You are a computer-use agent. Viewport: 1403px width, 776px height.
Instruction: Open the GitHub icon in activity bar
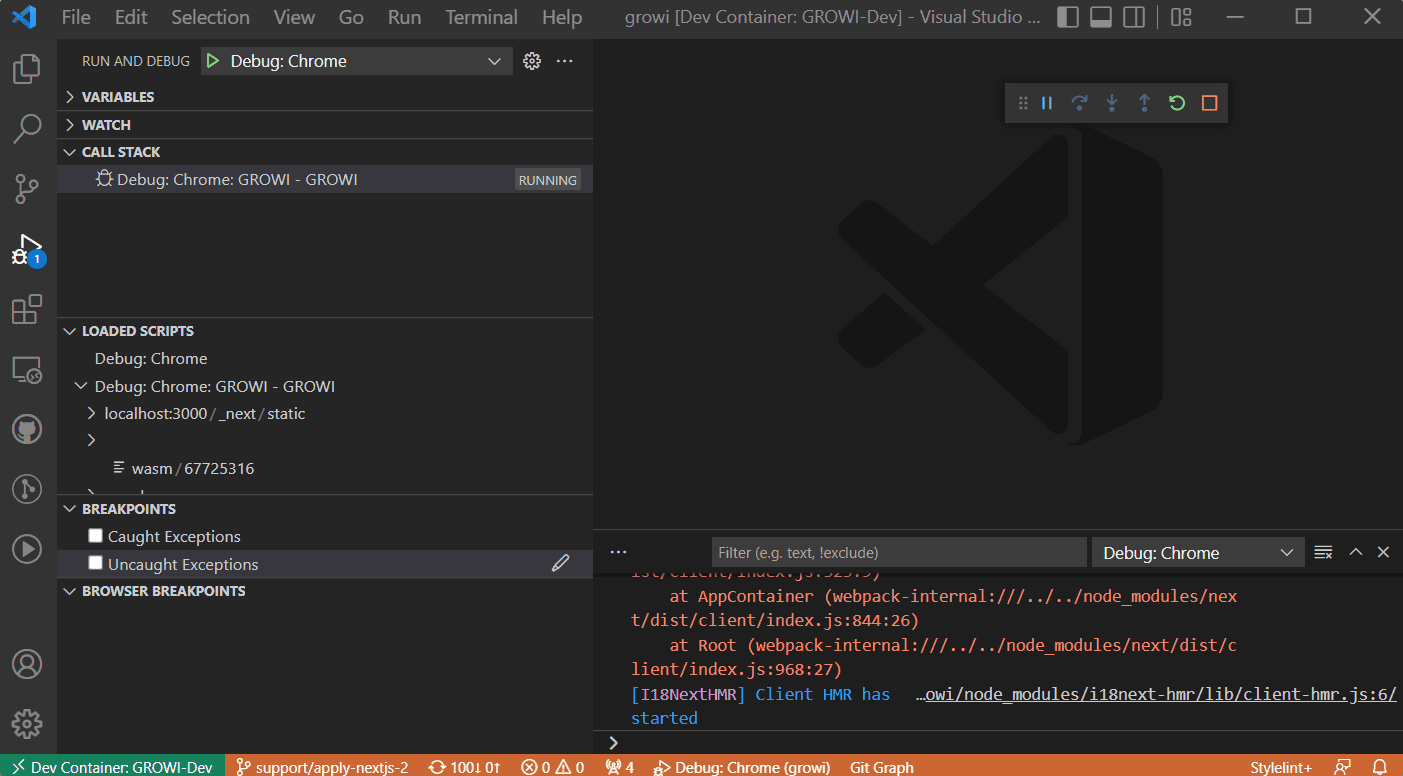click(27, 430)
